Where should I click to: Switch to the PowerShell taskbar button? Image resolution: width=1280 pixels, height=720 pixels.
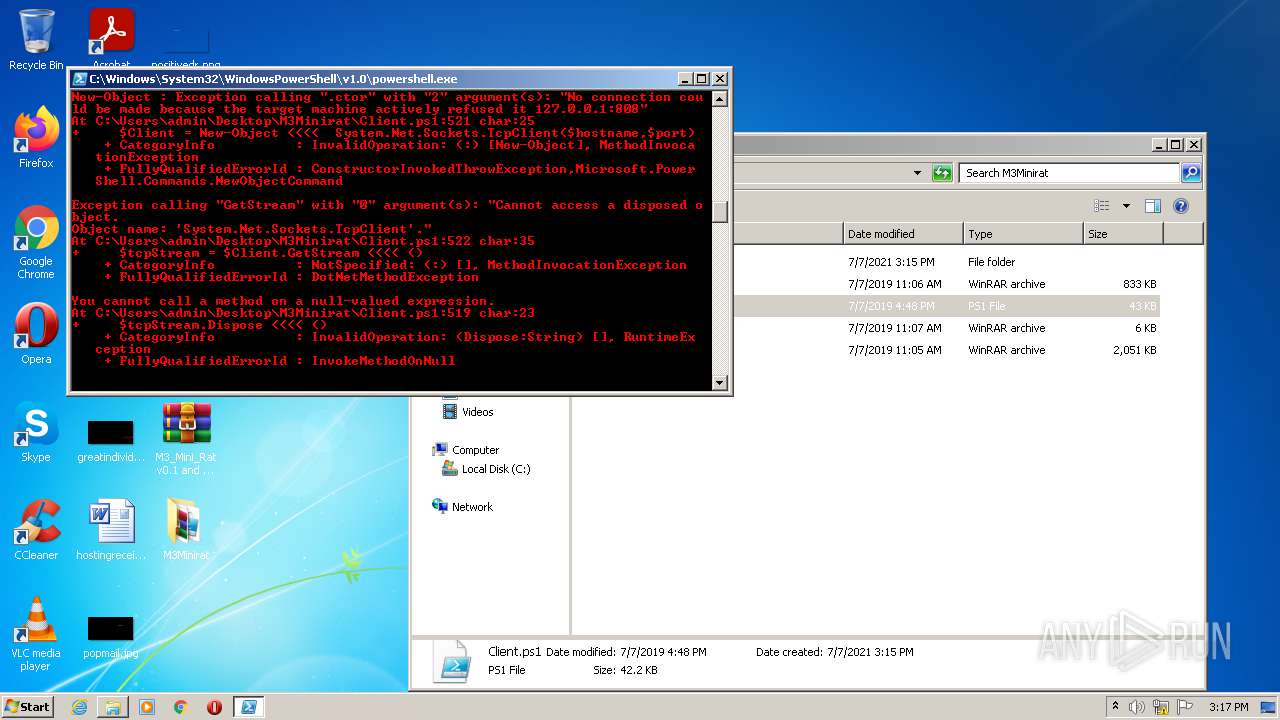point(249,707)
